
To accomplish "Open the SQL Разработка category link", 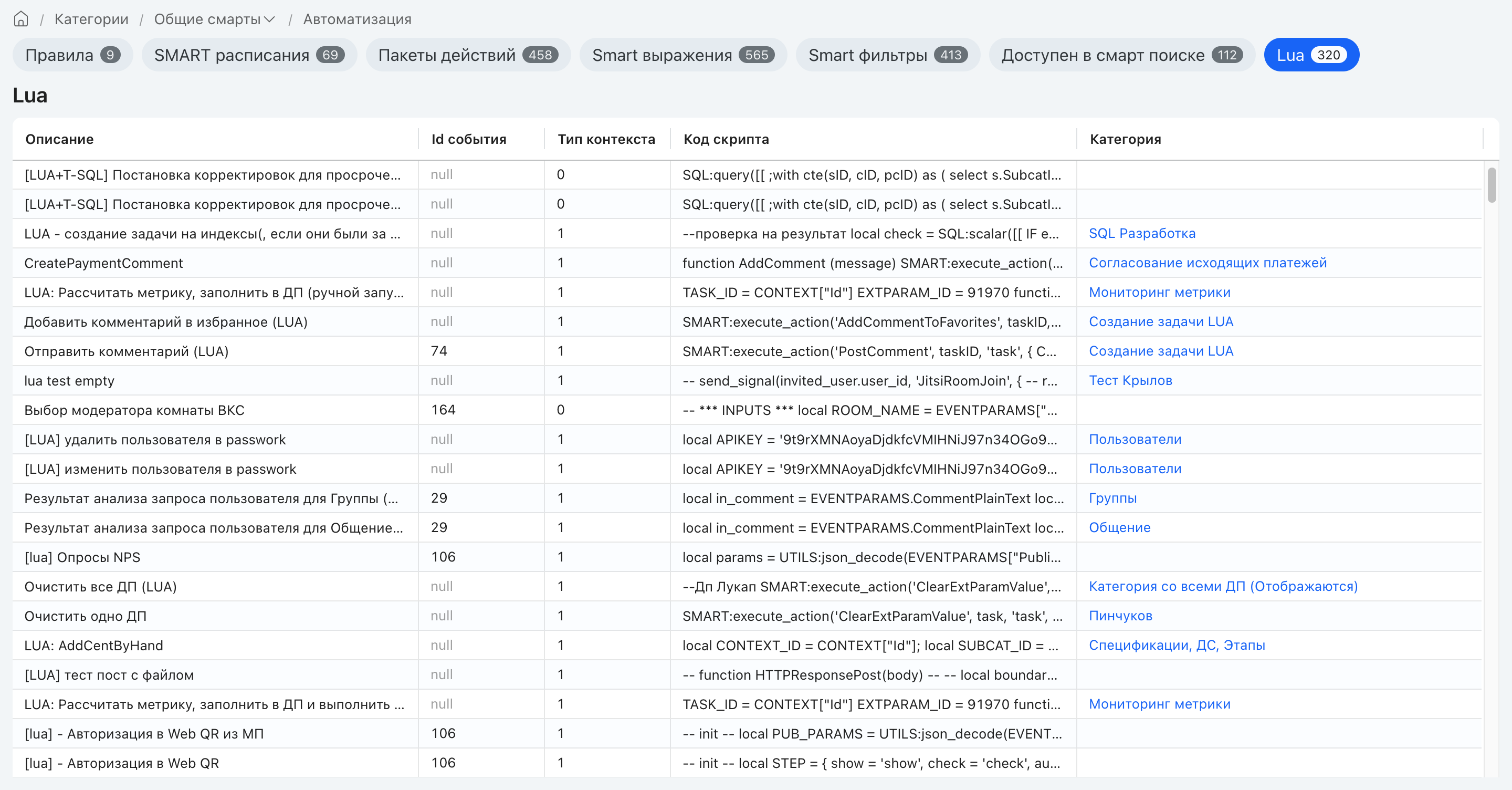I will (x=1142, y=234).
